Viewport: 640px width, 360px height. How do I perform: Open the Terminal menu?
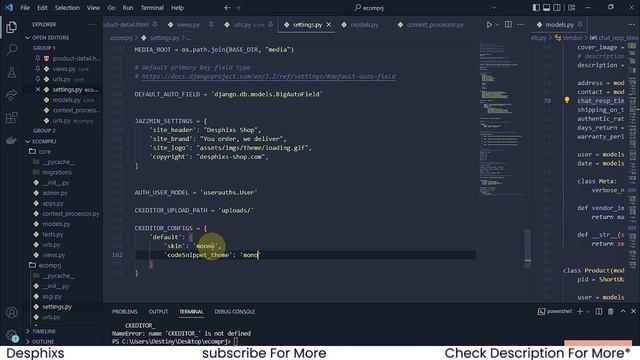pyautogui.click(x=152, y=8)
